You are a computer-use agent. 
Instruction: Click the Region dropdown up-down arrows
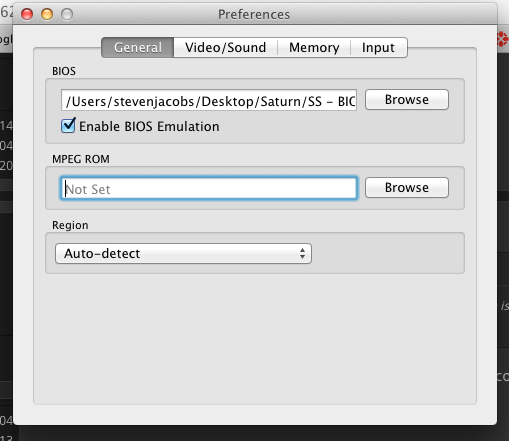coord(302,254)
